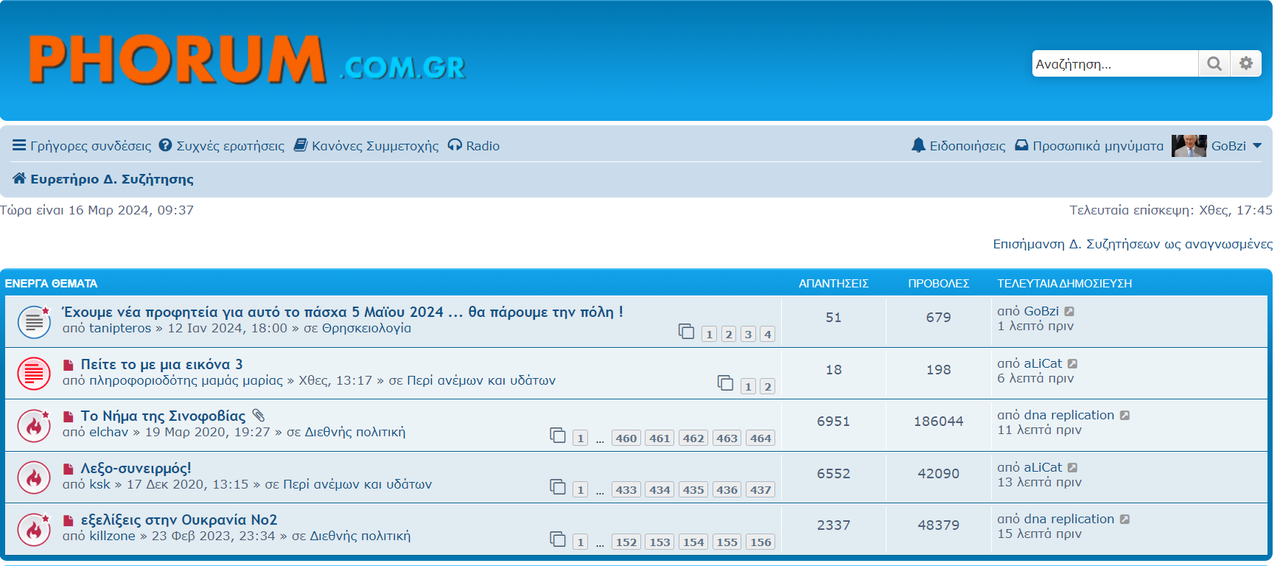Click the PHORUM.com.gr site logo
Screen dimensions: 1280x566
246,59
